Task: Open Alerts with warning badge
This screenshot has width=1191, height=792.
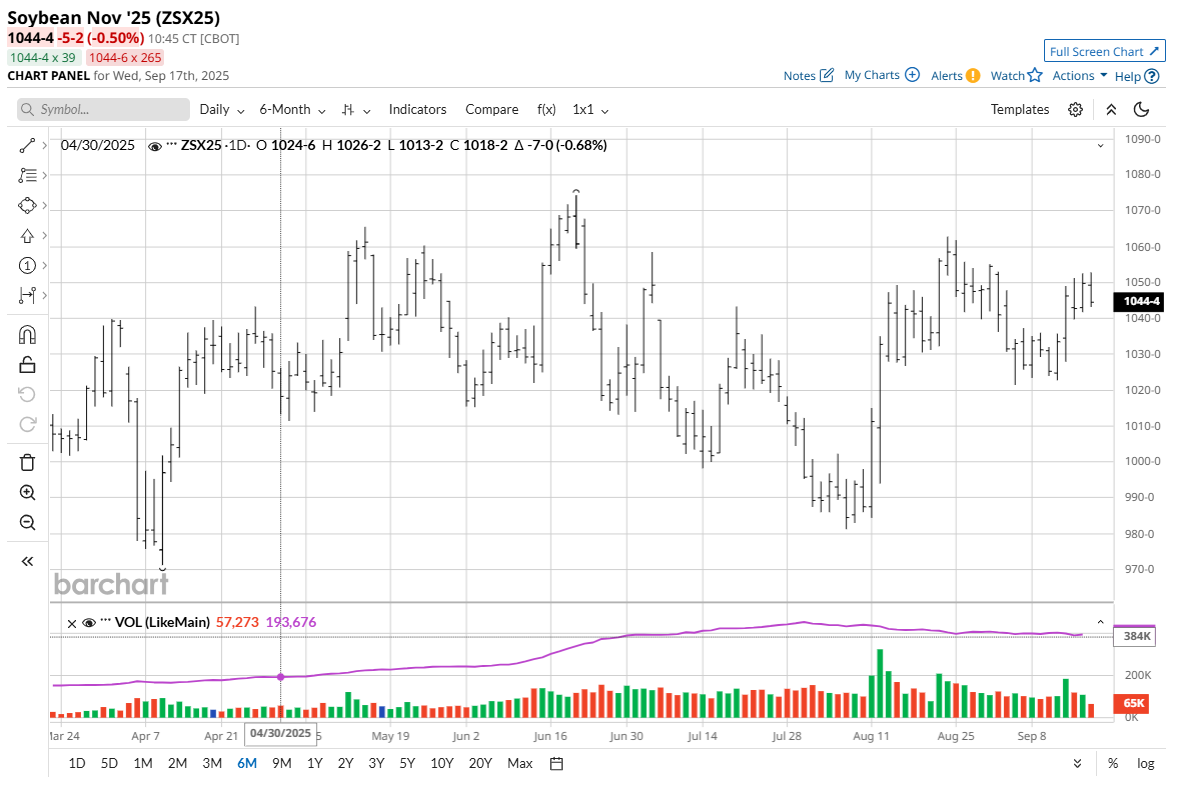Action: (x=956, y=75)
